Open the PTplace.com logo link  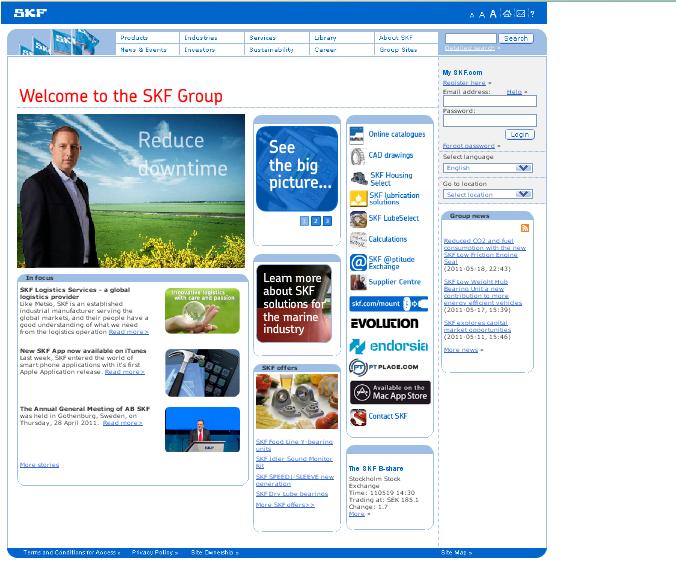tap(384, 367)
